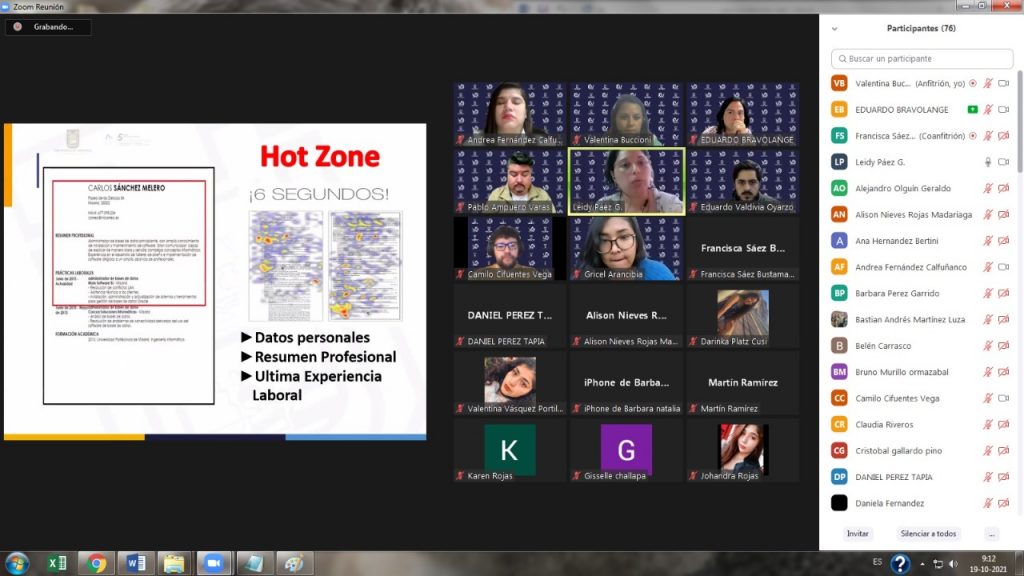
Task: Click EDUARDO BRAVOLANGE green screen-share icon
Action: click(972, 109)
